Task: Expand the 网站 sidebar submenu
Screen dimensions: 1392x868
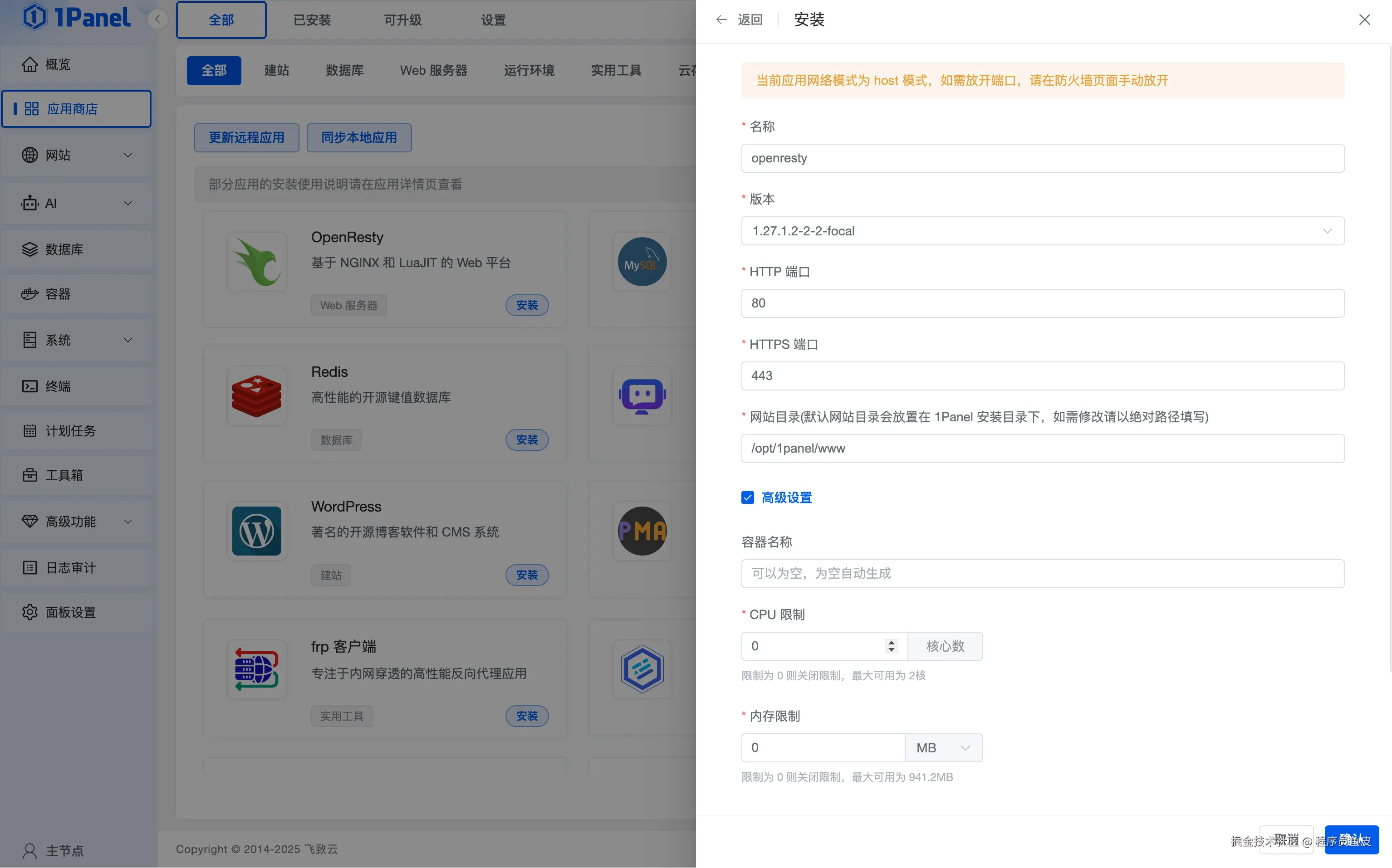Action: tap(127, 155)
